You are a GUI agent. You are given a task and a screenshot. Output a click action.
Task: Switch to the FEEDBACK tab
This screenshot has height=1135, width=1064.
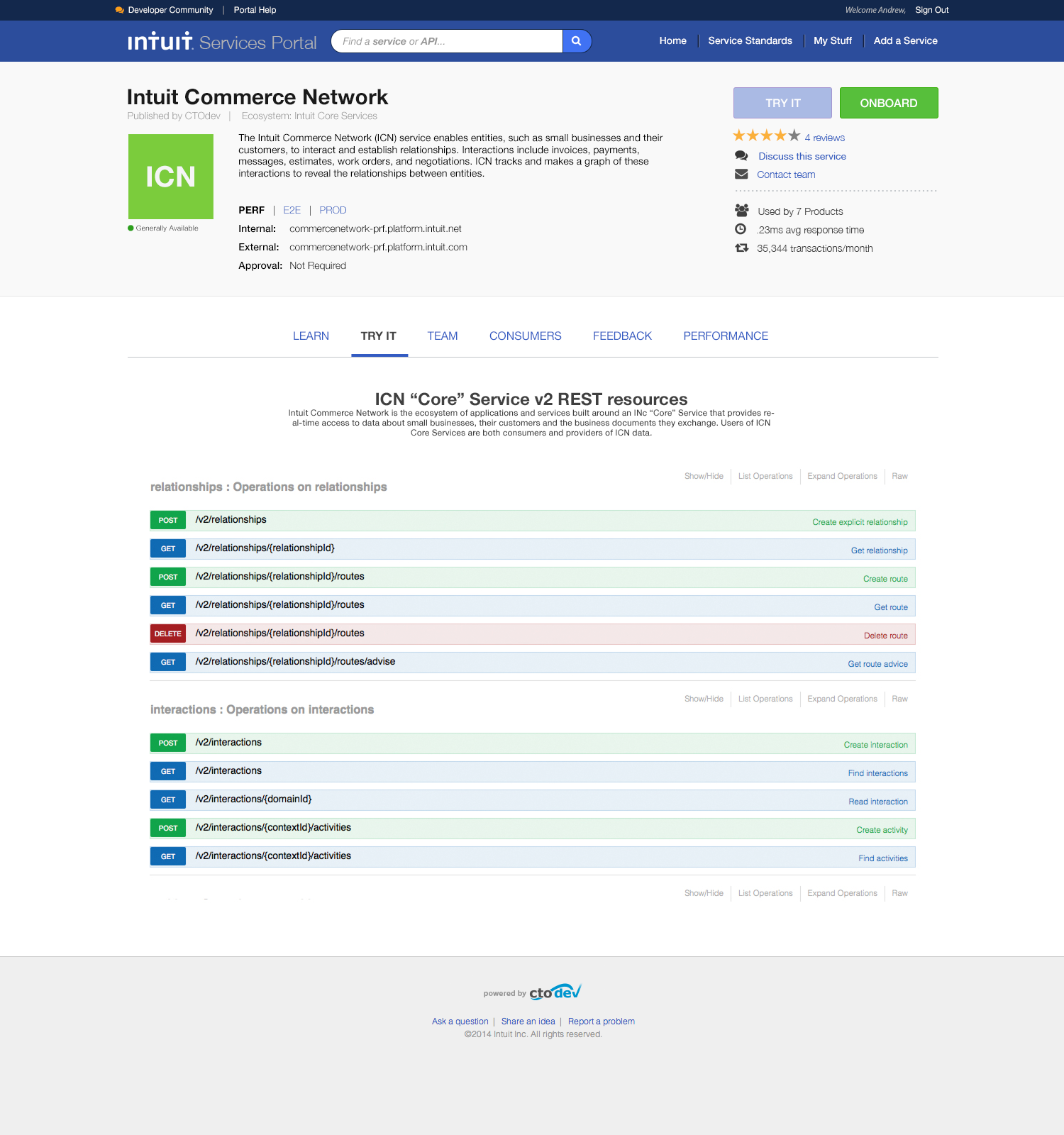[x=622, y=336]
